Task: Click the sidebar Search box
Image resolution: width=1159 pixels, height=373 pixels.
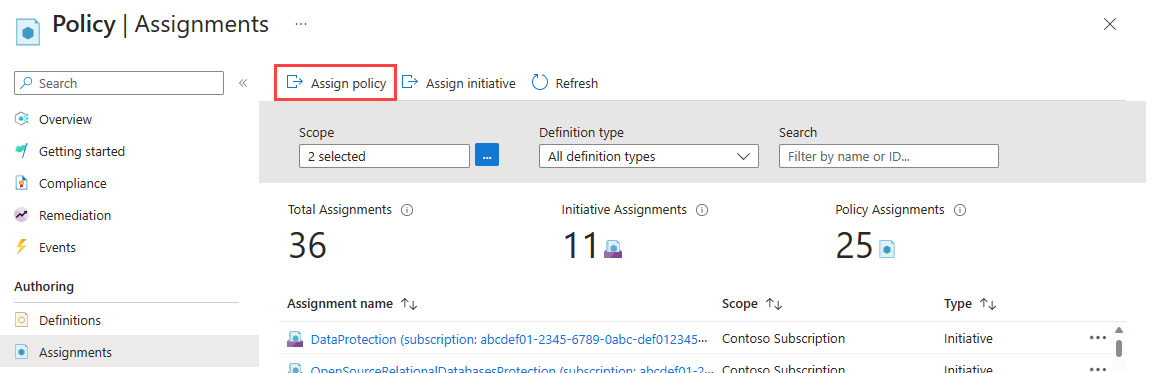Action: tap(119, 83)
